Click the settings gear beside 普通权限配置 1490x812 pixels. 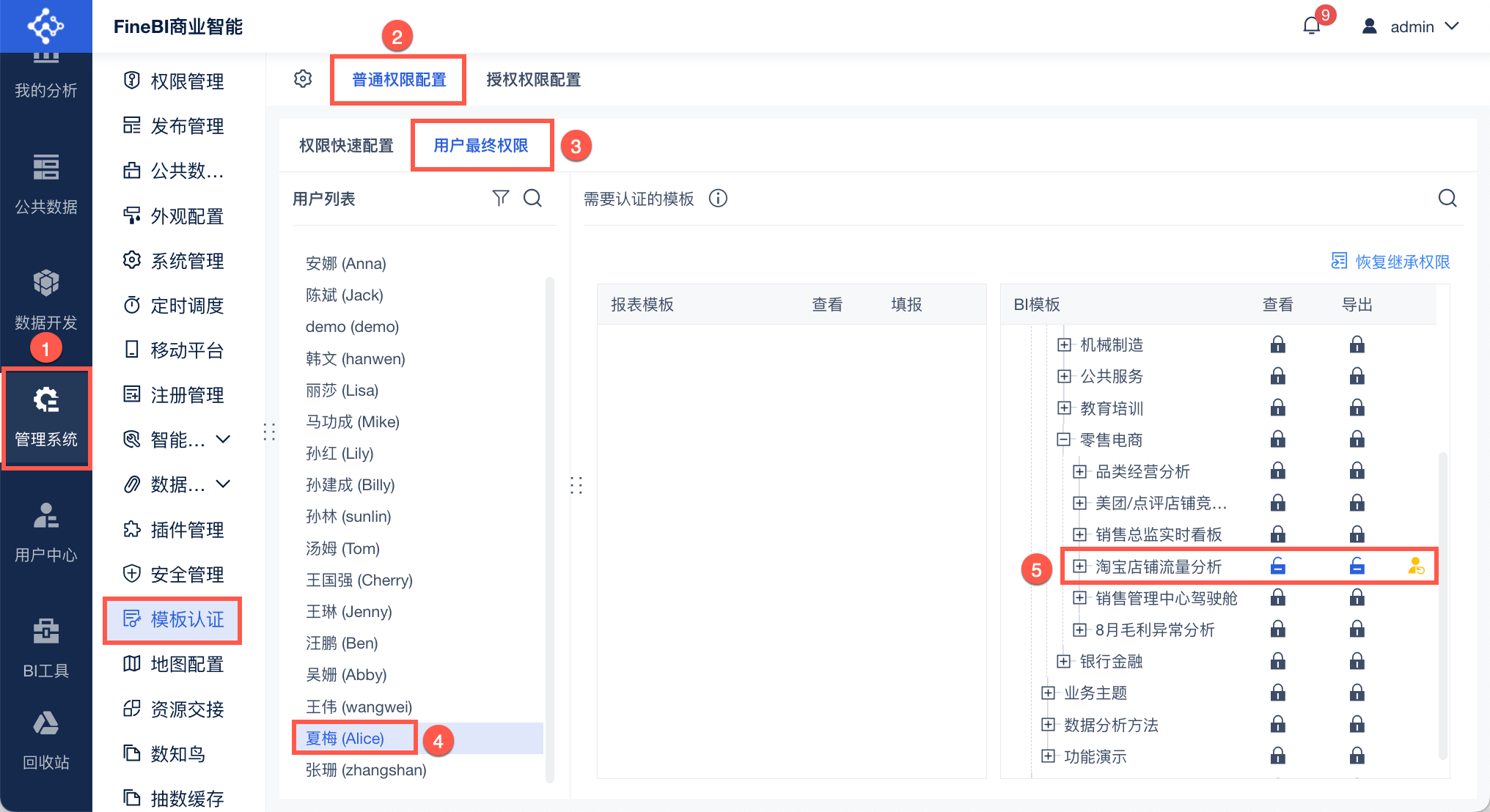click(303, 79)
